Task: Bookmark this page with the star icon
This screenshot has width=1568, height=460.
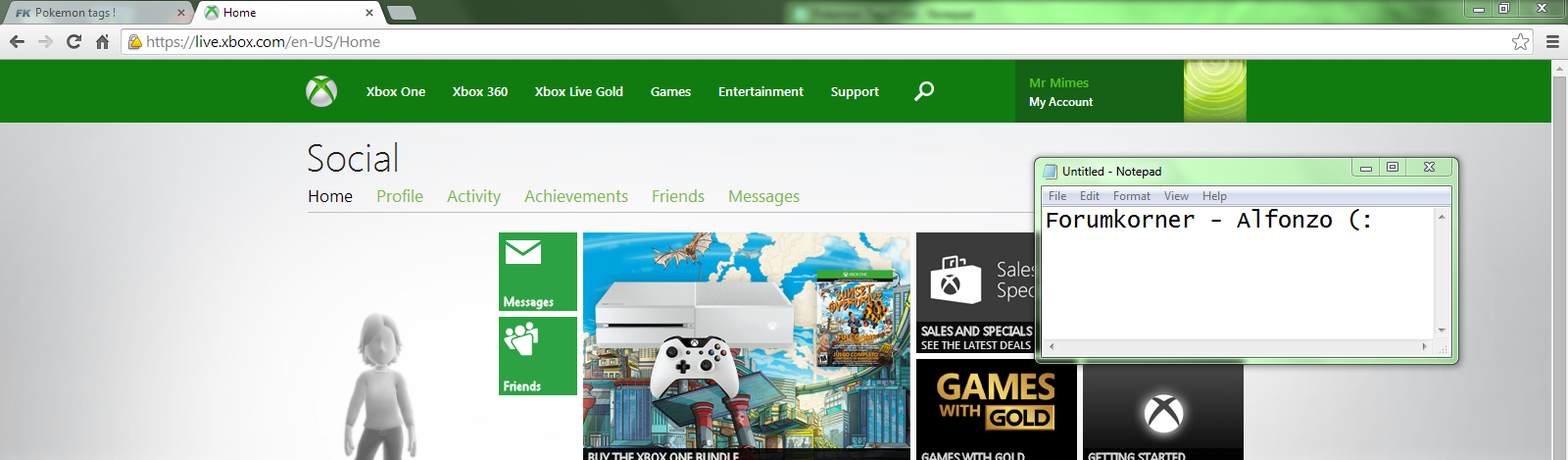Action: [x=1520, y=41]
